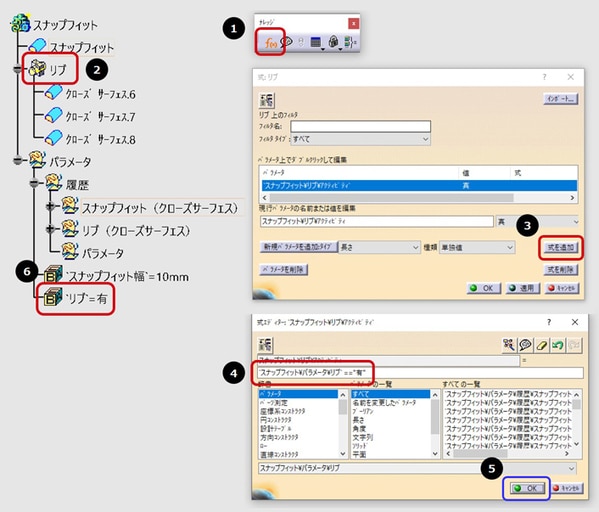Collapse the パラメータ node in the tree
Image resolution: width=599 pixels, height=512 pixels.
pyautogui.click(x=18, y=160)
